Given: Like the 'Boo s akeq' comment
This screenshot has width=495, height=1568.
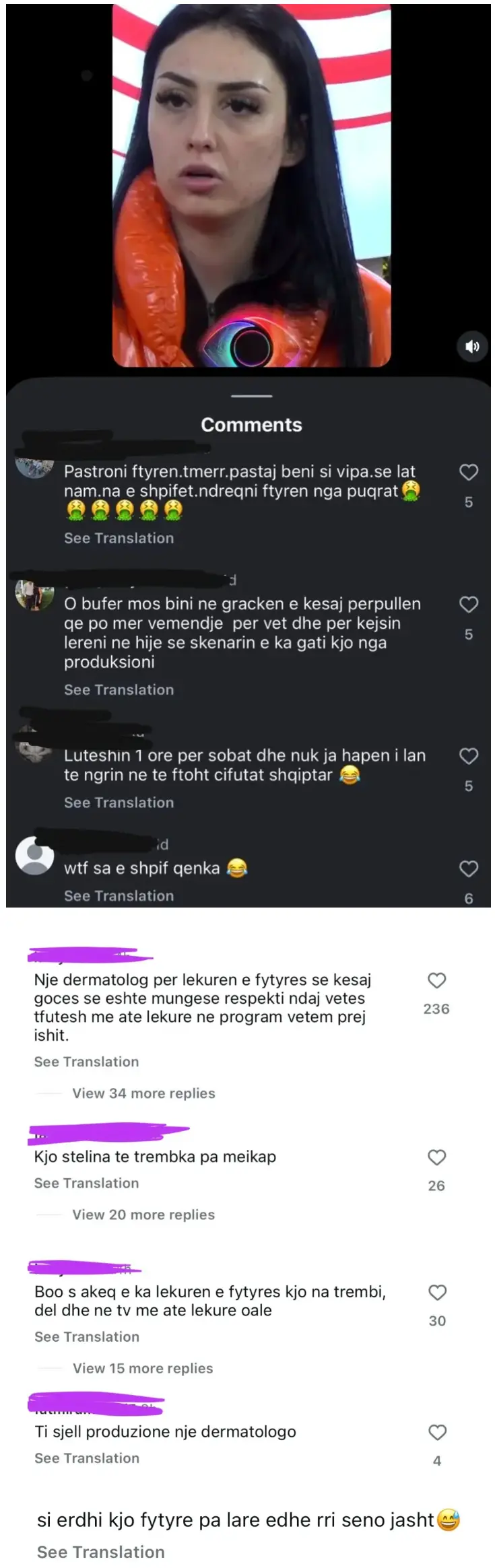Looking at the screenshot, I should 438,1293.
